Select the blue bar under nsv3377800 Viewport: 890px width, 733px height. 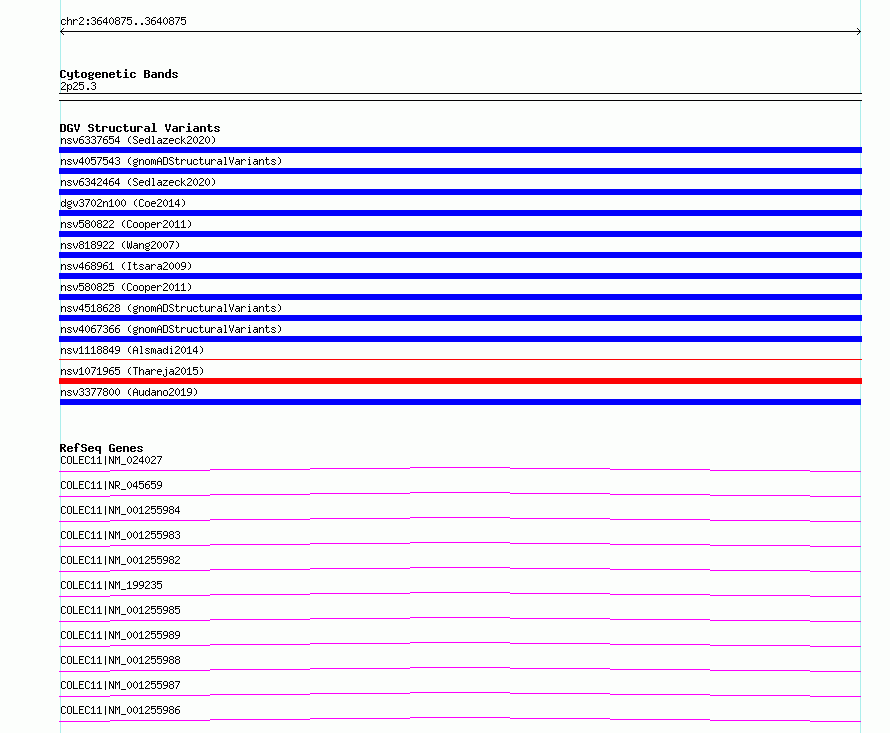tap(460, 402)
